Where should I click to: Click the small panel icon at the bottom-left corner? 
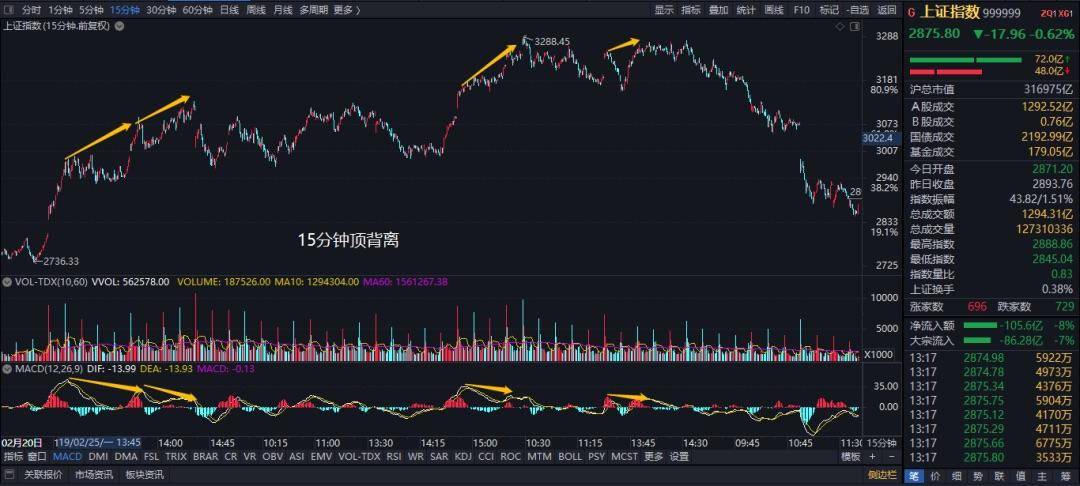coord(10,474)
